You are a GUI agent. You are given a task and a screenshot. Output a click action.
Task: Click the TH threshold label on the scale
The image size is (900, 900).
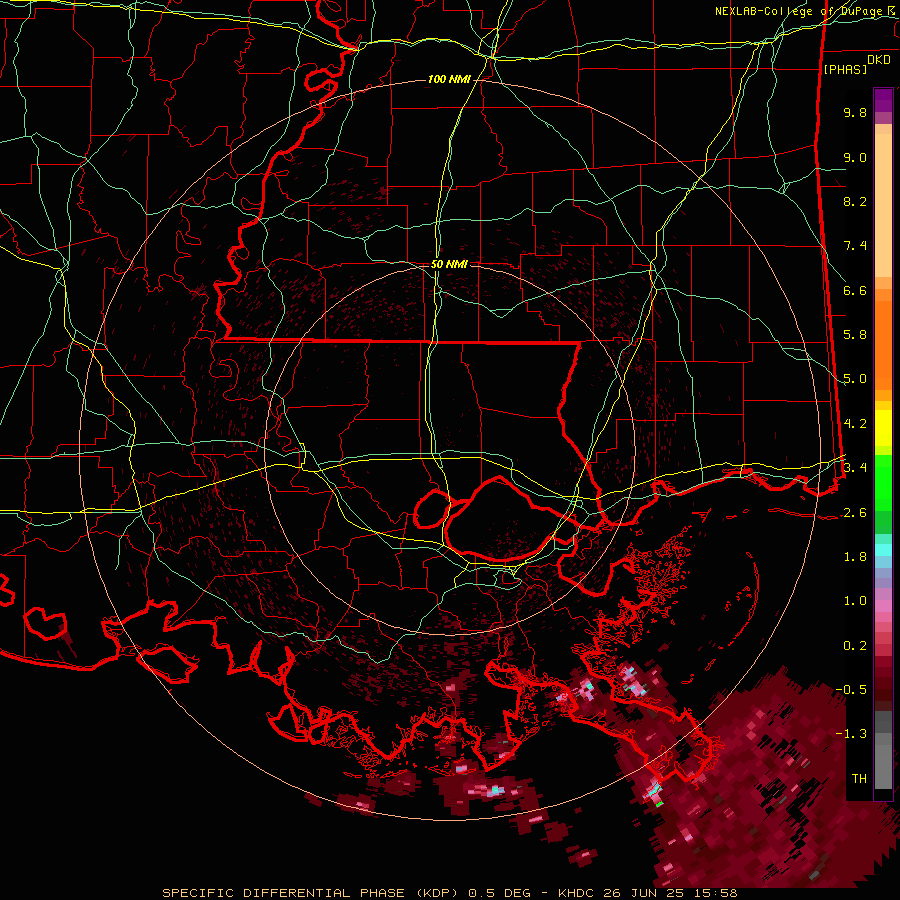(859, 778)
